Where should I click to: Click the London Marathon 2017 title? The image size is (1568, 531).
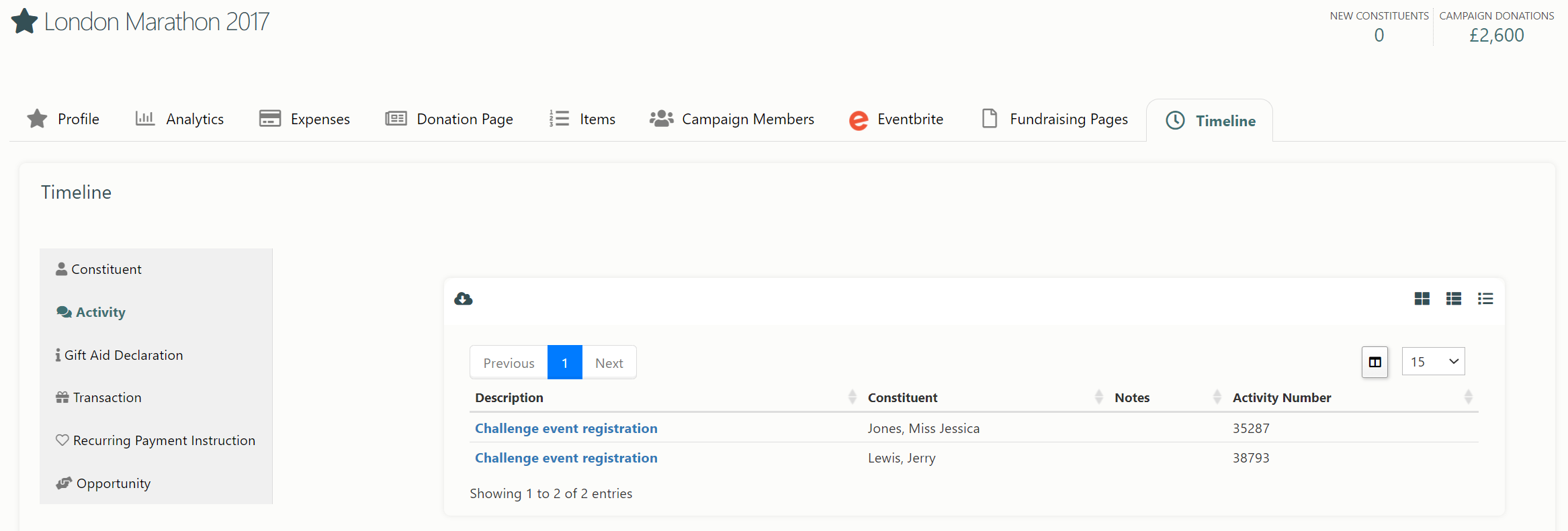point(157,21)
